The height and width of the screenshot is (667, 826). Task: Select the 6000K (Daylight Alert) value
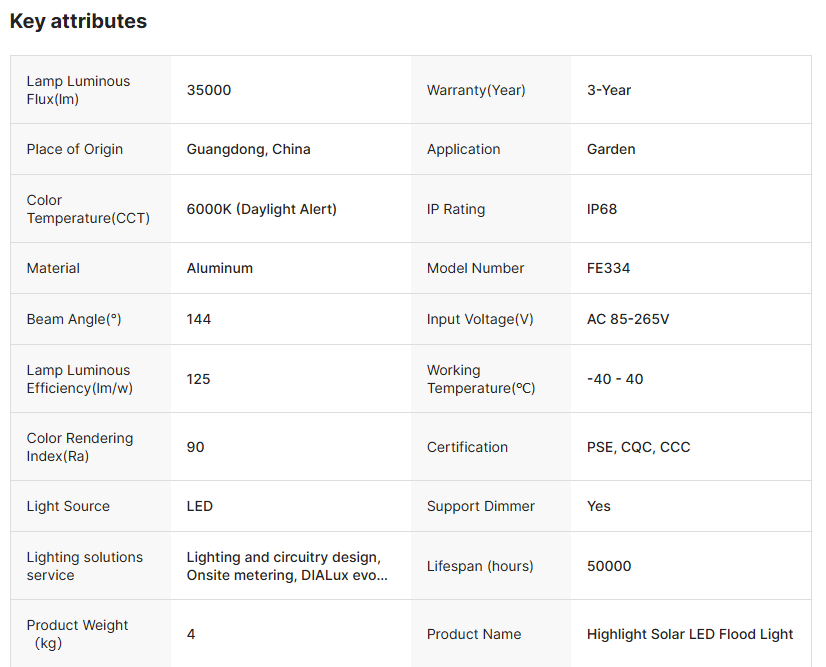pyautogui.click(x=261, y=209)
